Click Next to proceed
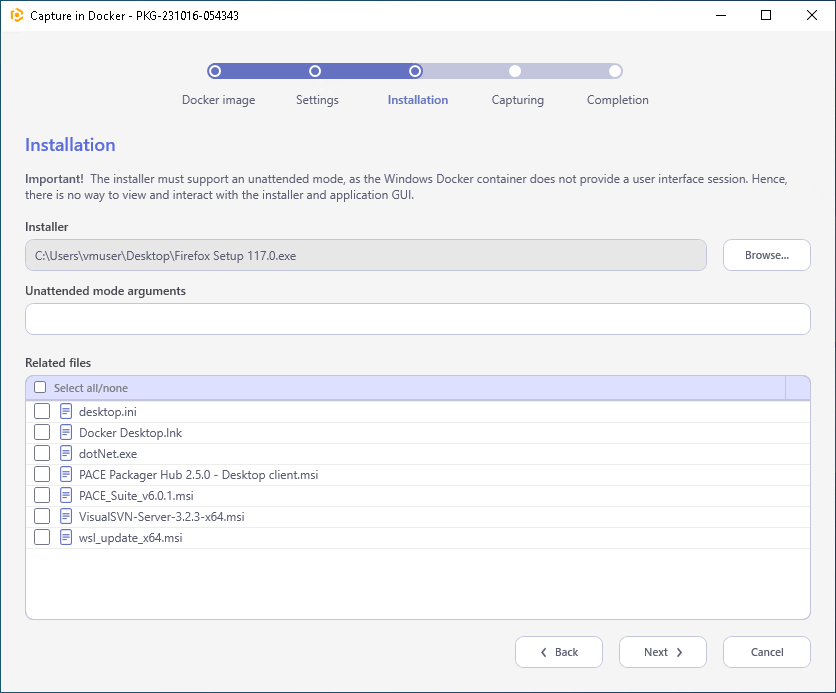The height and width of the screenshot is (693, 836). 663,652
